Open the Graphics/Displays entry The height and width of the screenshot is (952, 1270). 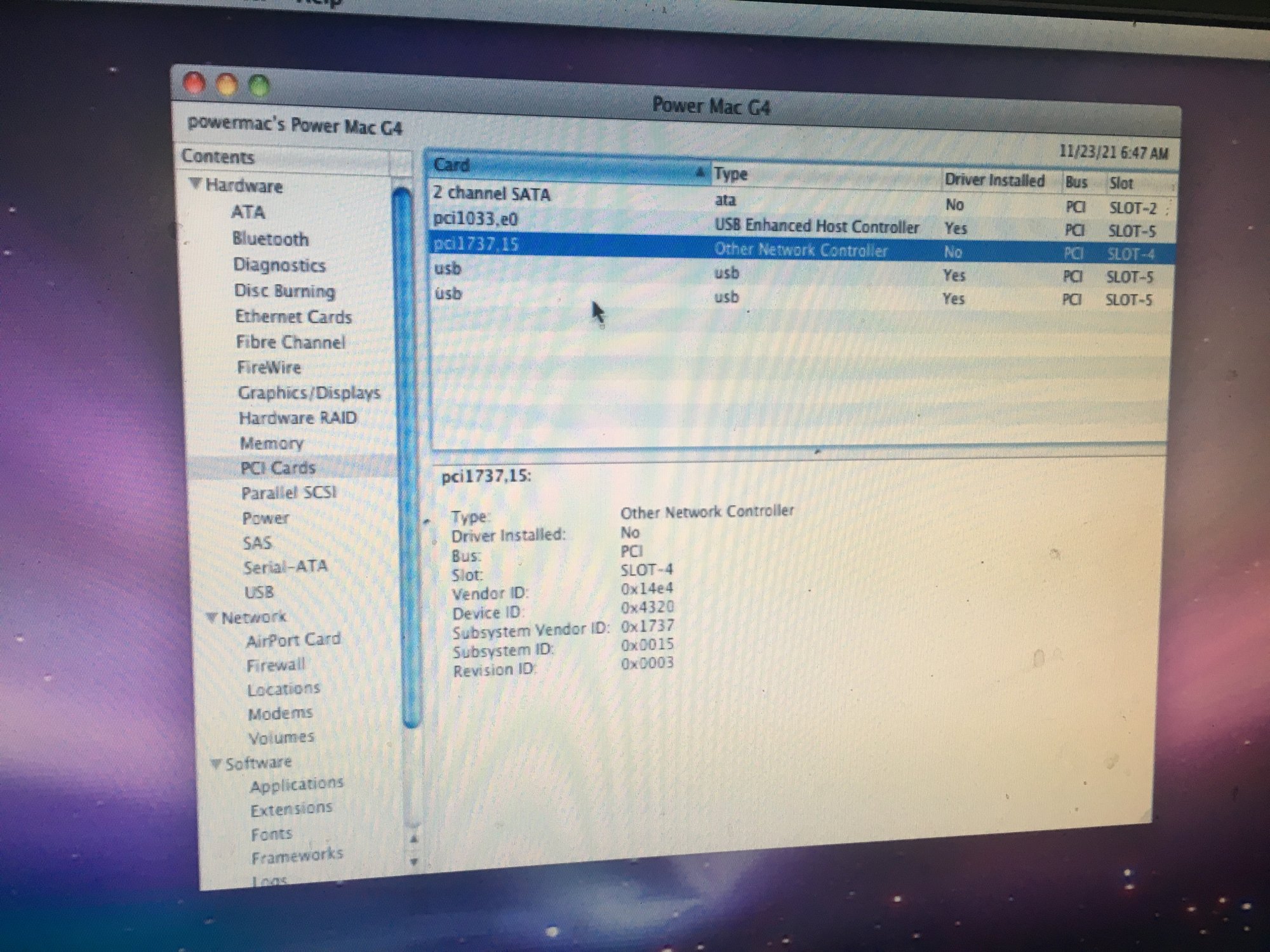point(309,393)
